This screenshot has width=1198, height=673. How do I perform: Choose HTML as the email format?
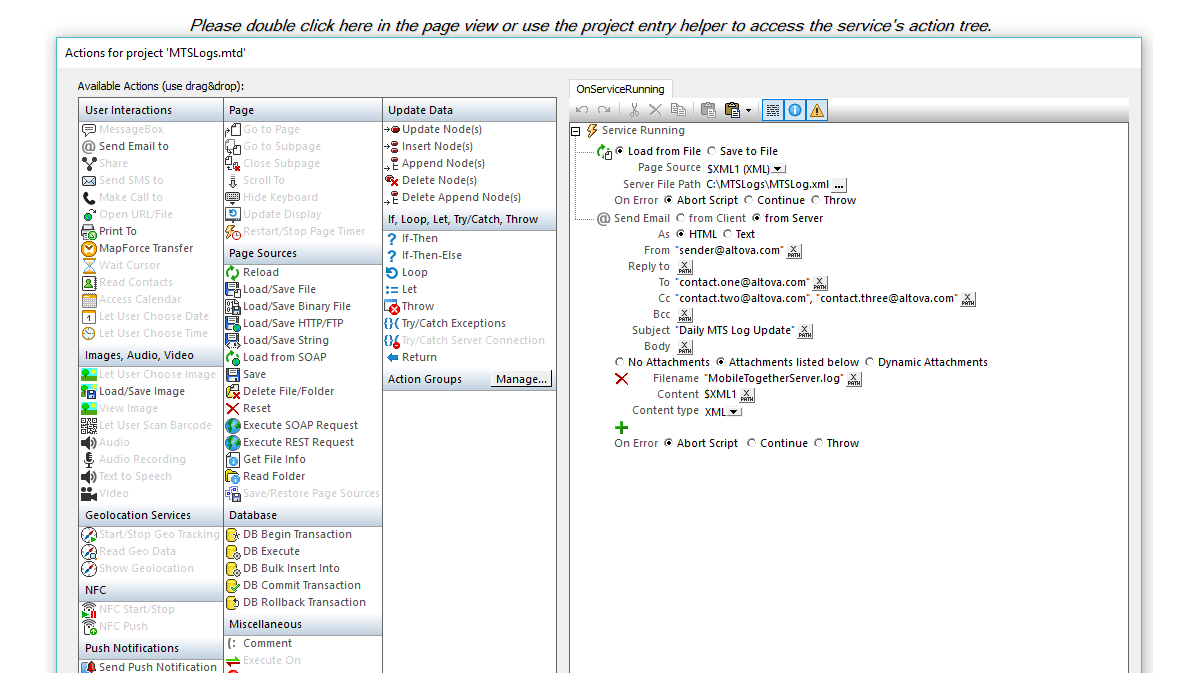pyautogui.click(x=680, y=235)
